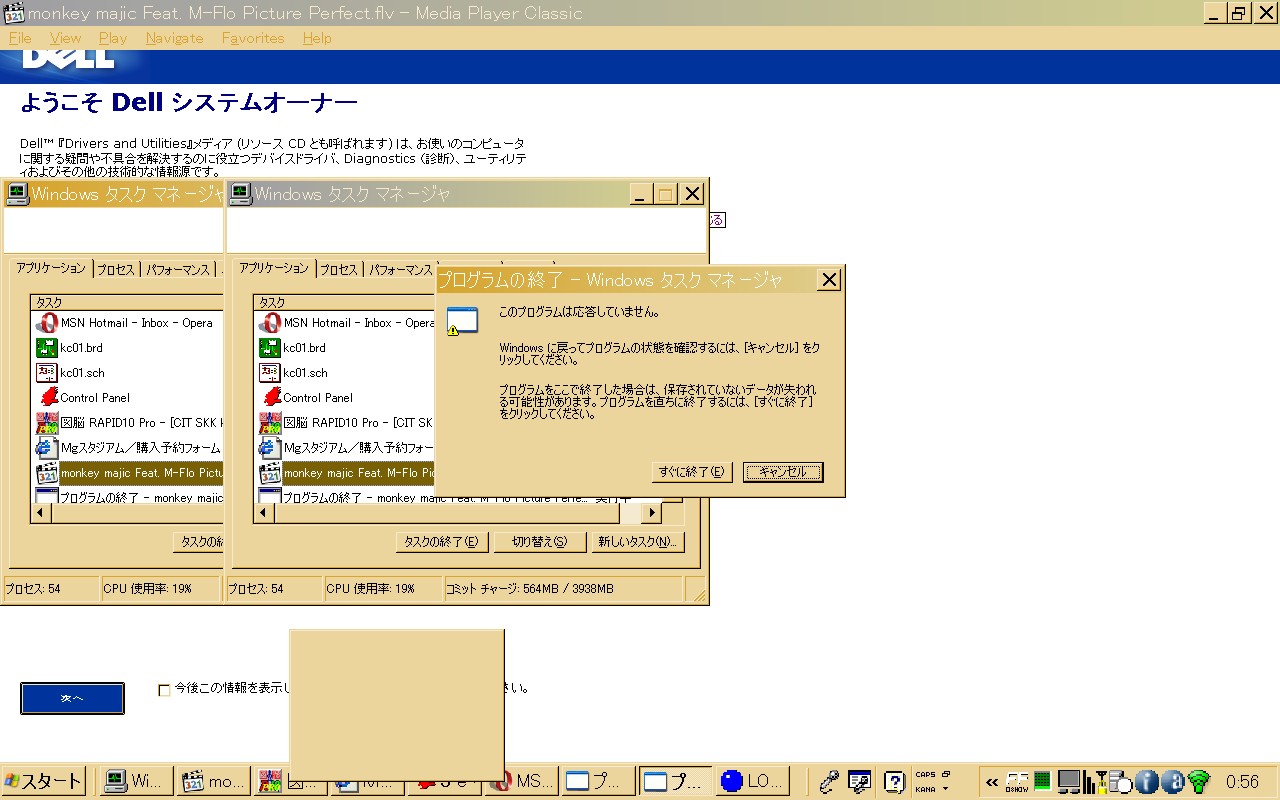Click the right arrow of right task list scrollbar
This screenshot has width=1280, height=800.
click(x=651, y=513)
